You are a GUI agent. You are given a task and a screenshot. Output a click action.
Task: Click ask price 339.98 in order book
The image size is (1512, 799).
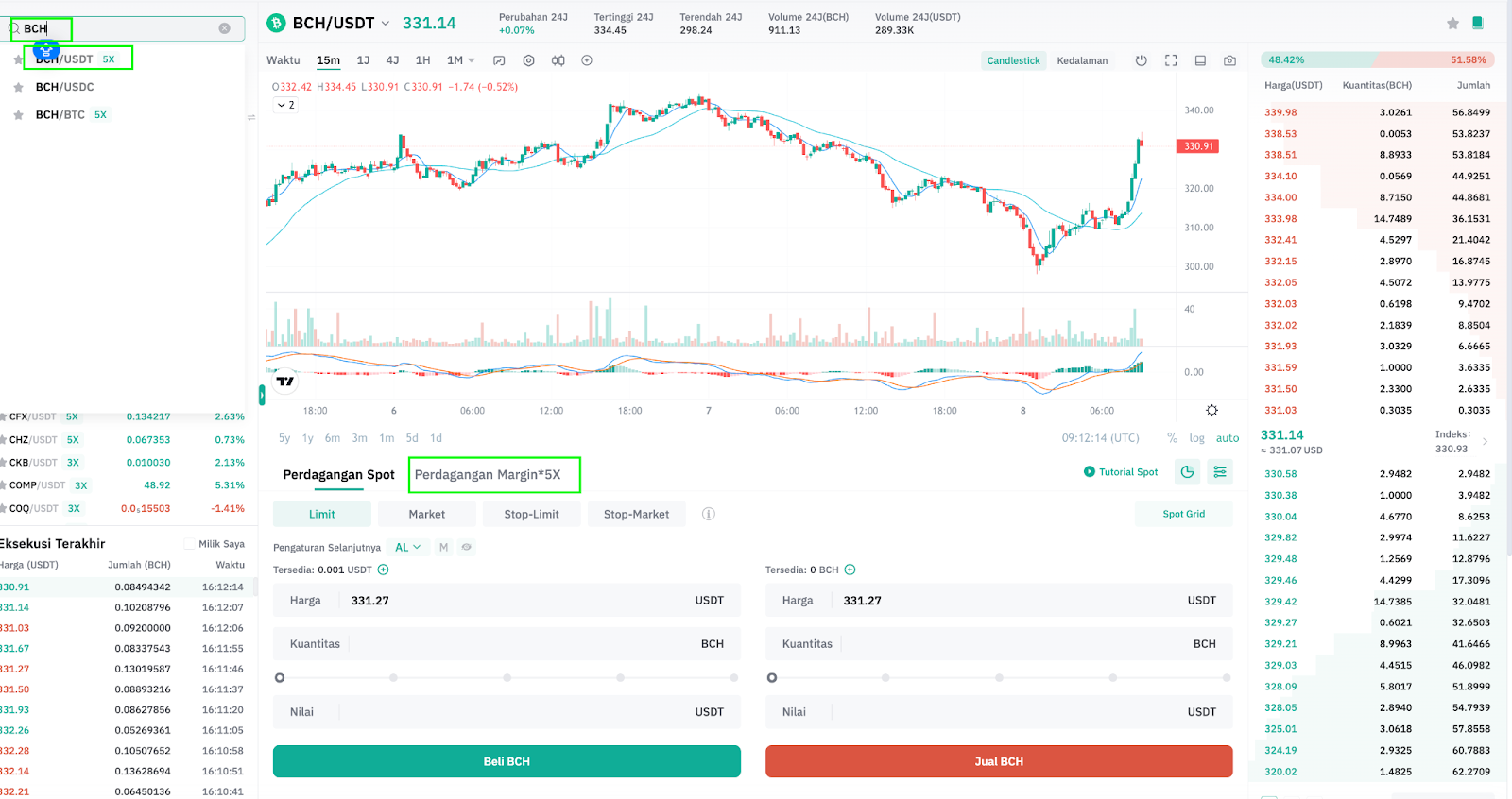1280,112
